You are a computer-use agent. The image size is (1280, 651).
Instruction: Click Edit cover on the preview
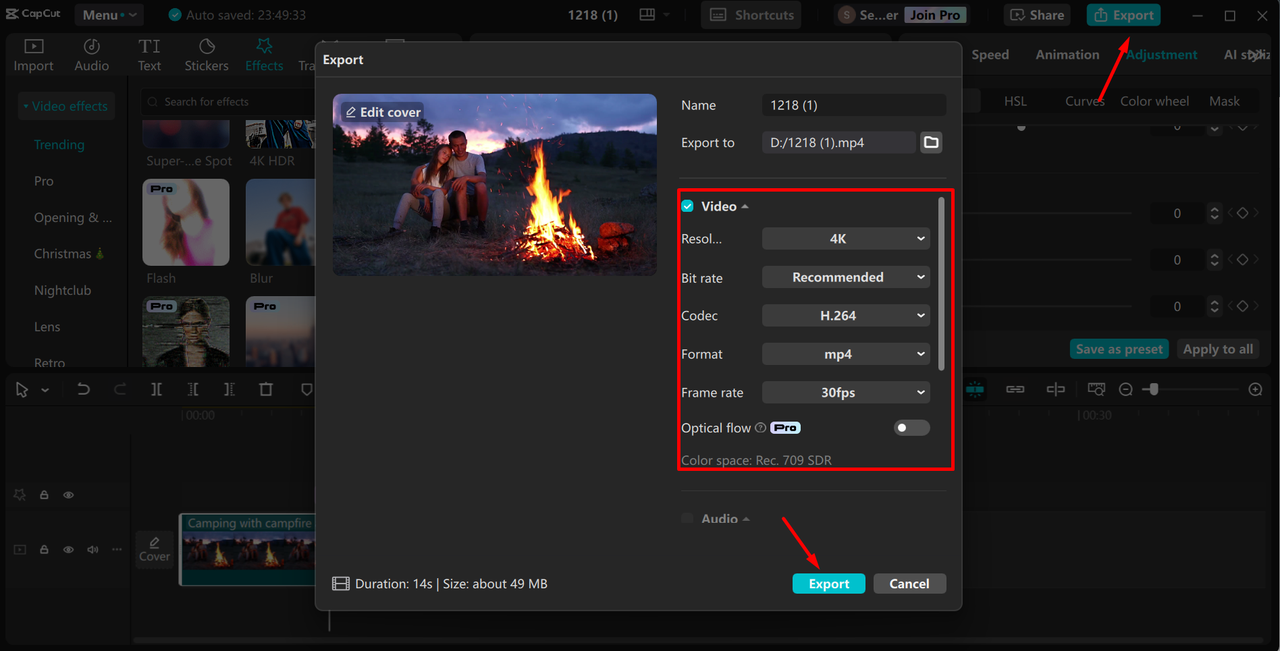[382, 112]
